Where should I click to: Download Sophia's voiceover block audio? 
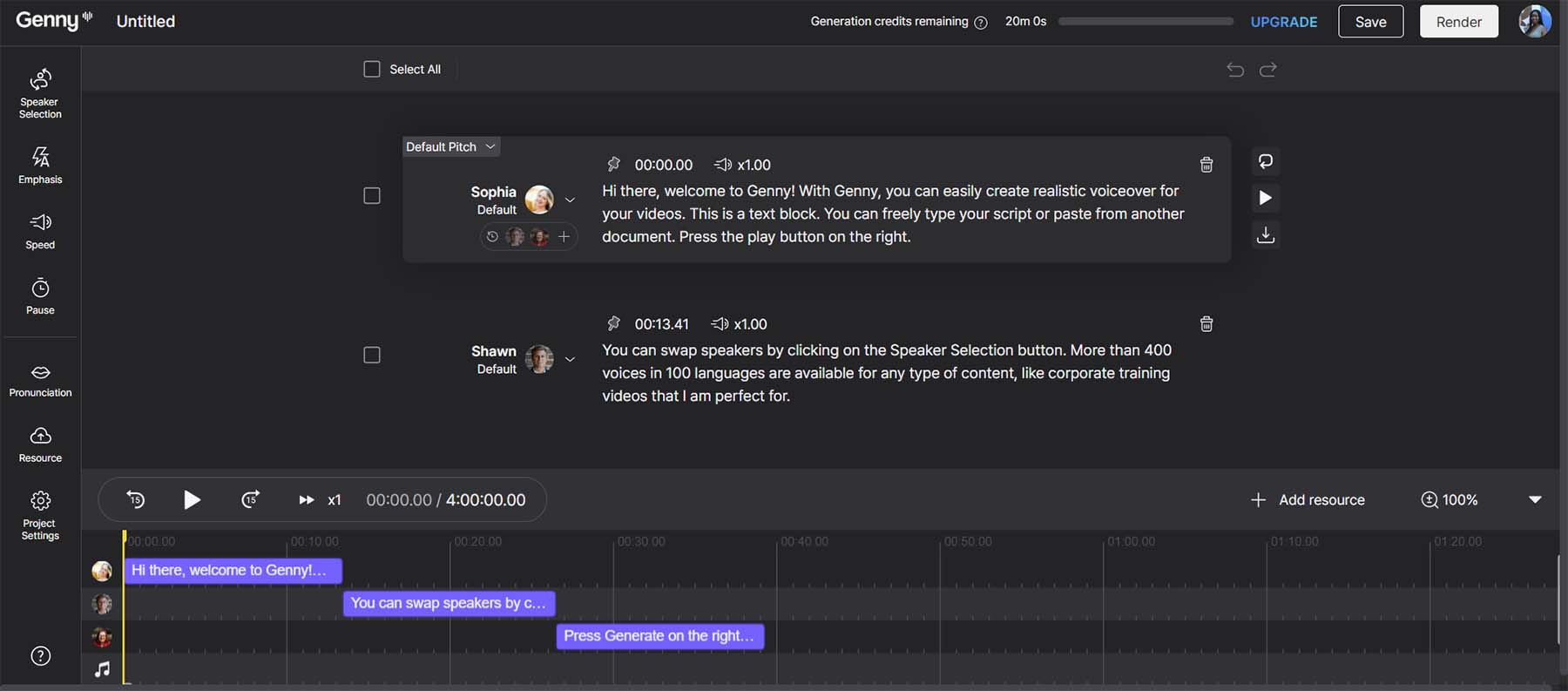pos(1266,235)
